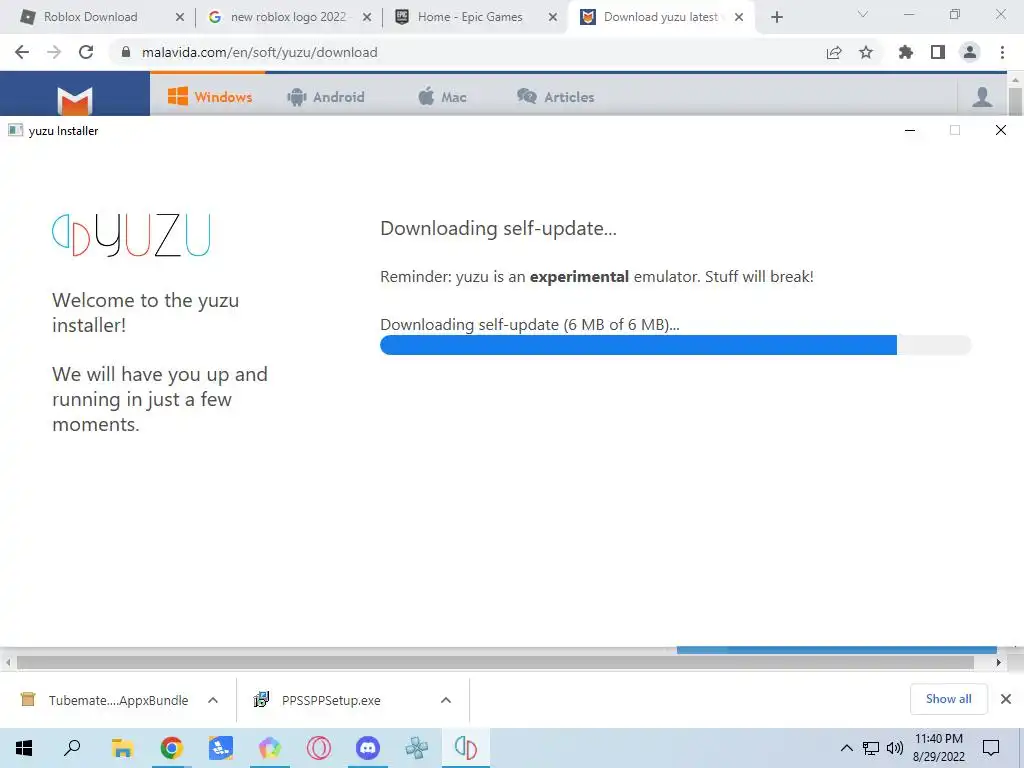
Task: Select Download yuzu latest tab
Action: click(x=661, y=17)
